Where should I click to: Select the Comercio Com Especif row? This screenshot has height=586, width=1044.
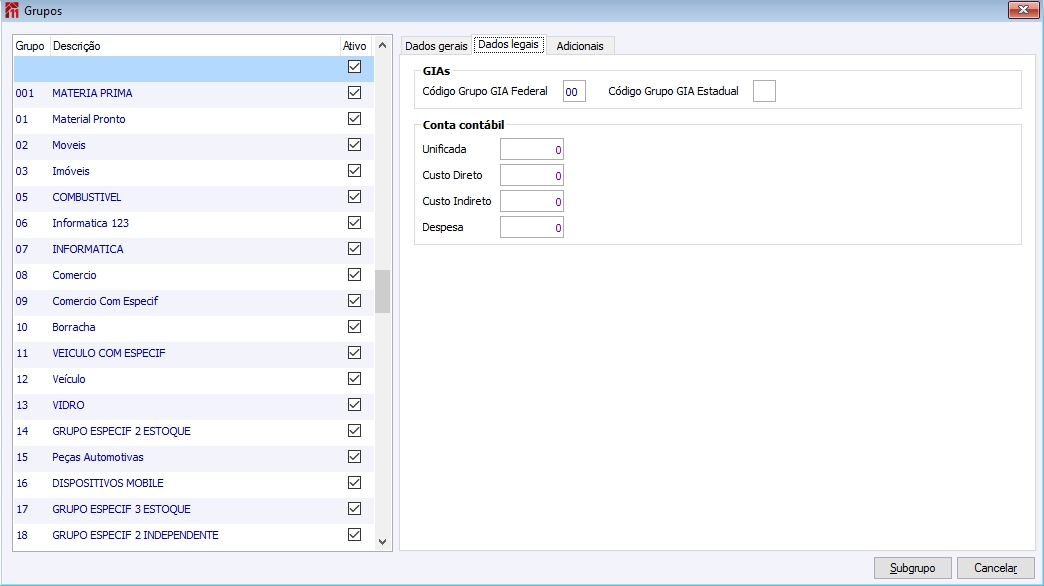(194, 301)
